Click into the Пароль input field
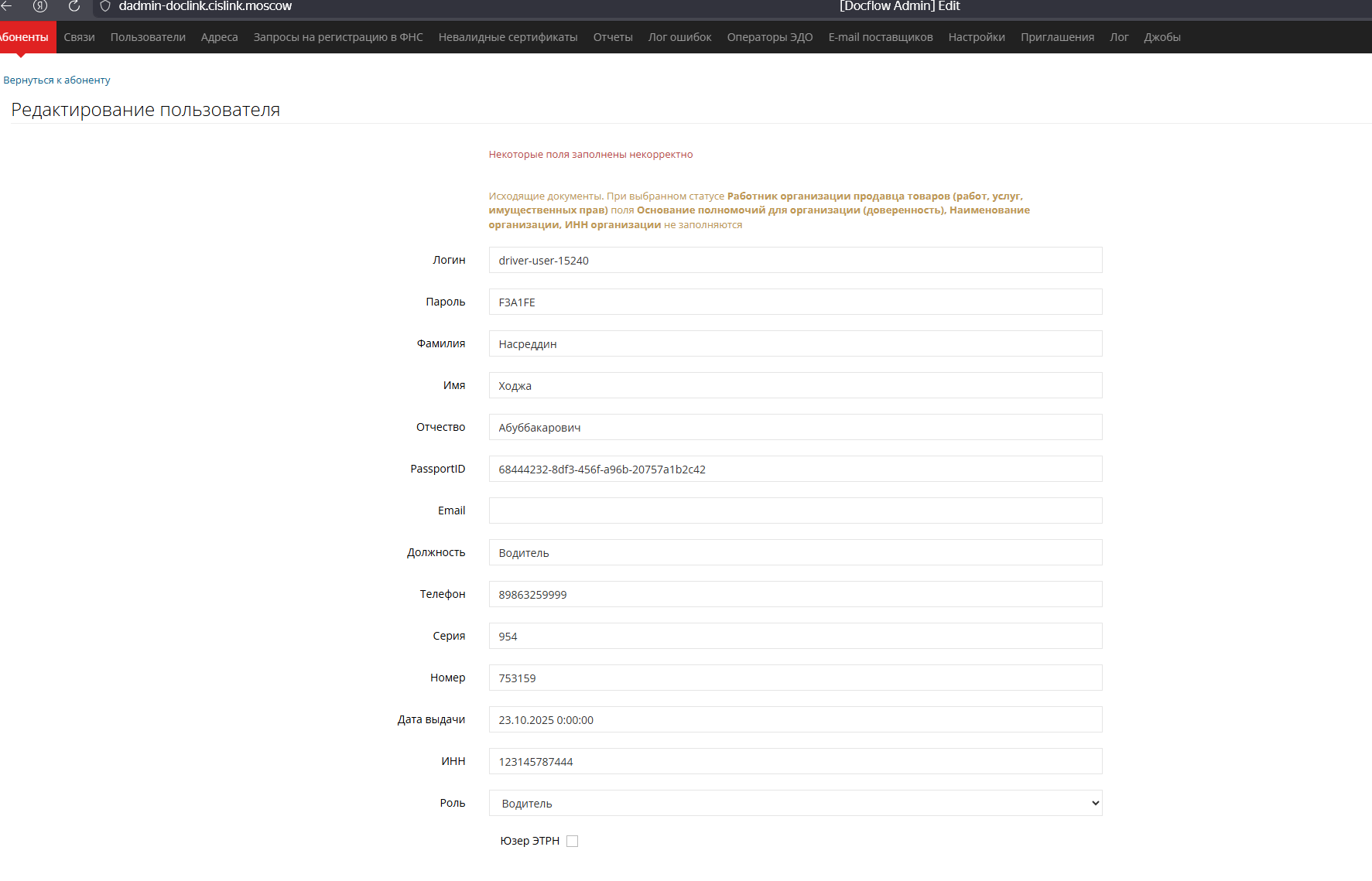 pyautogui.click(x=795, y=302)
